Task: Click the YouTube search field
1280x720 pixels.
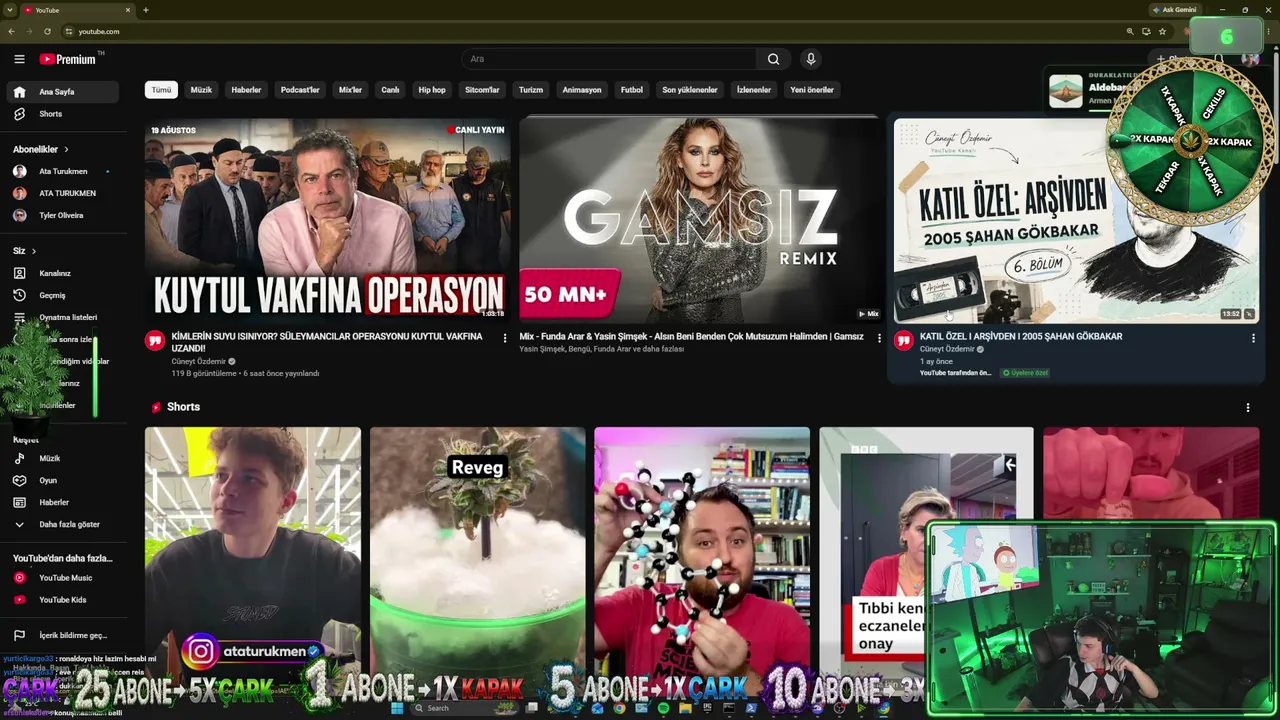Action: [x=610, y=59]
